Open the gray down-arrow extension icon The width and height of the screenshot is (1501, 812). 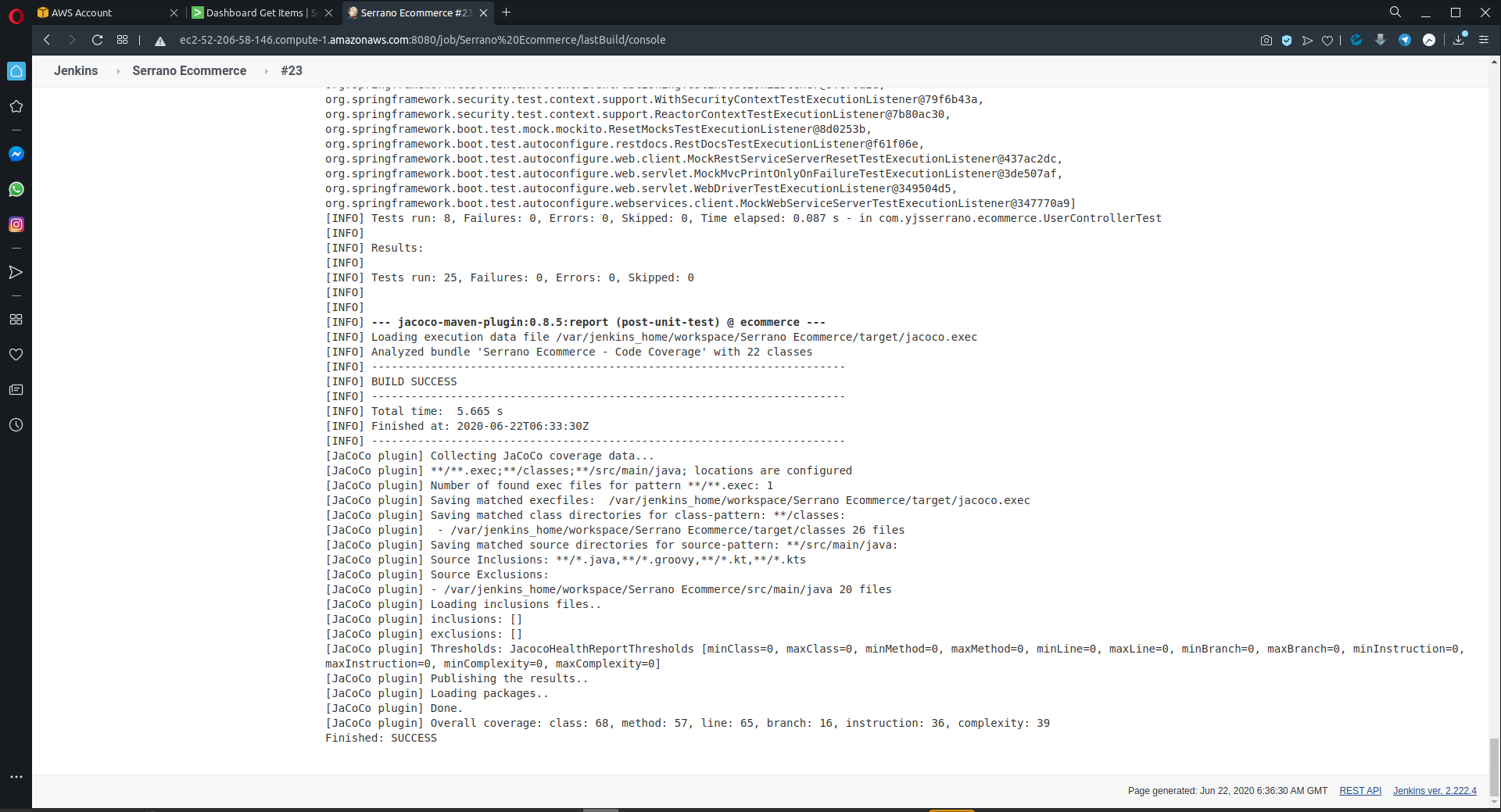[1381, 40]
